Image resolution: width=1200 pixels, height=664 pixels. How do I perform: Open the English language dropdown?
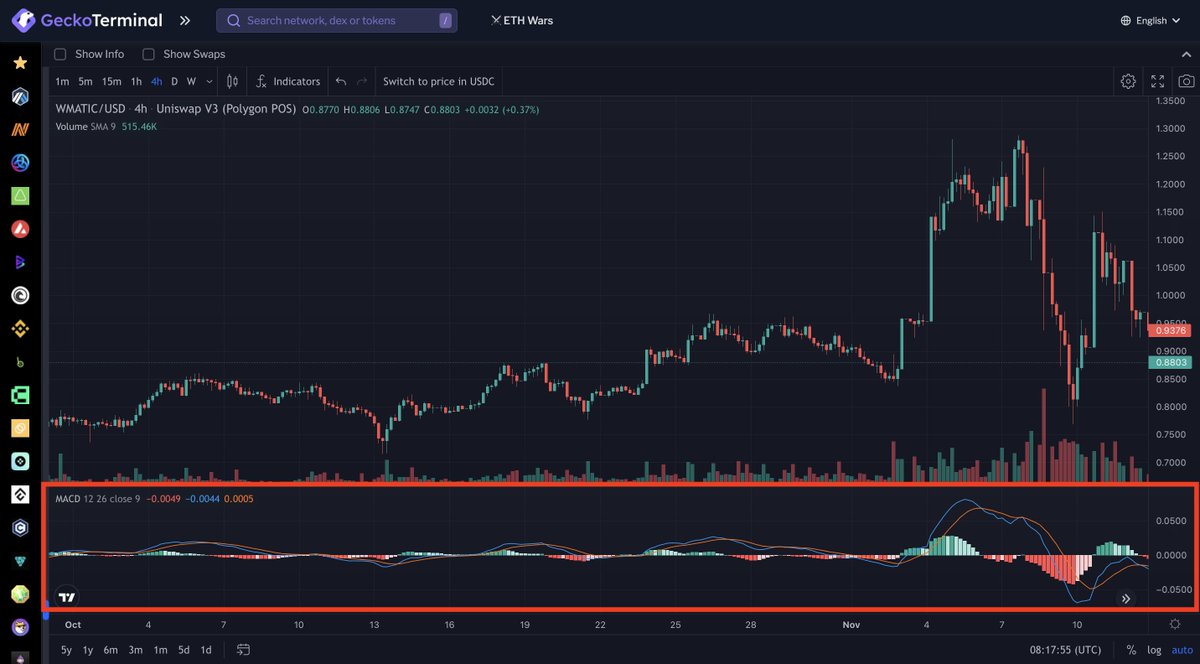click(1151, 20)
